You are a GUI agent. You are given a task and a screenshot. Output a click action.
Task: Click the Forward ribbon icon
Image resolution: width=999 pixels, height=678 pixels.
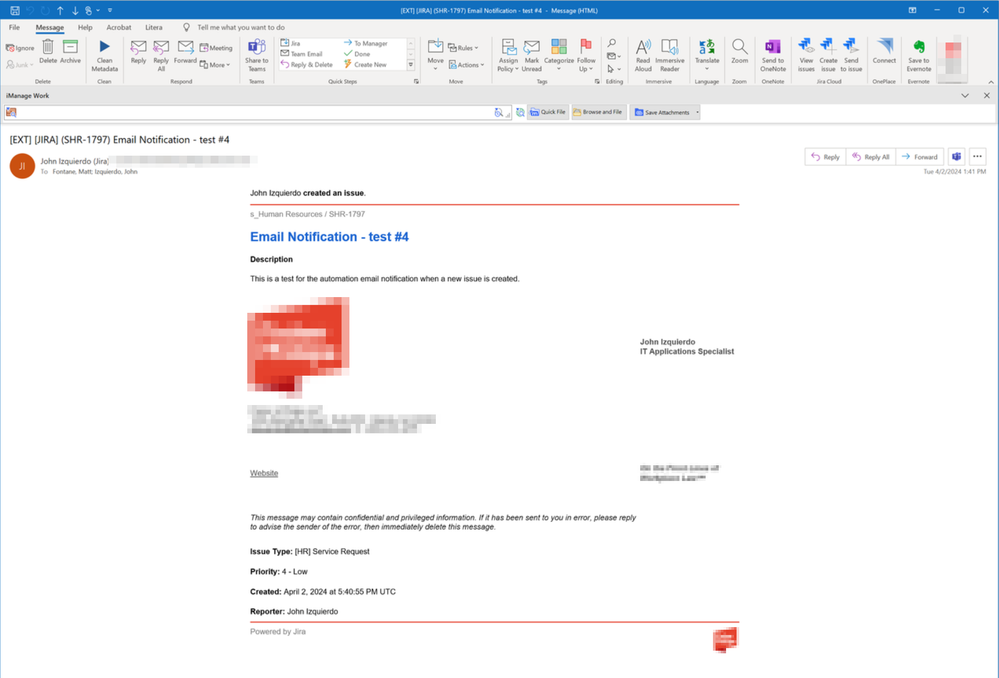click(x=185, y=52)
